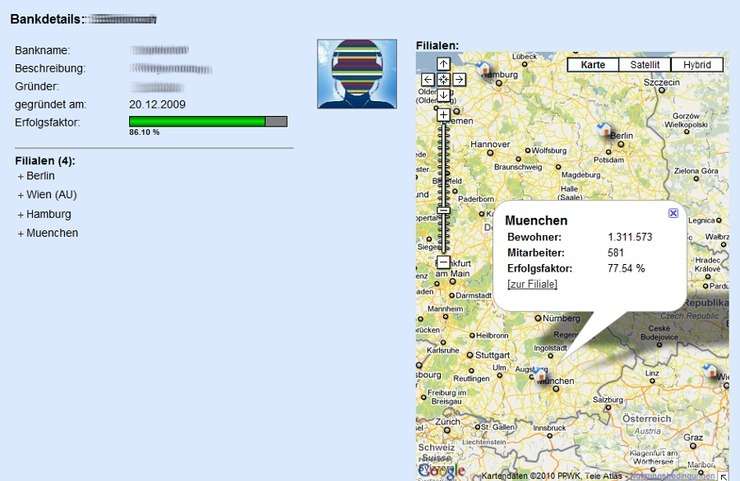
Task: Switch map to Karte view
Action: click(593, 65)
